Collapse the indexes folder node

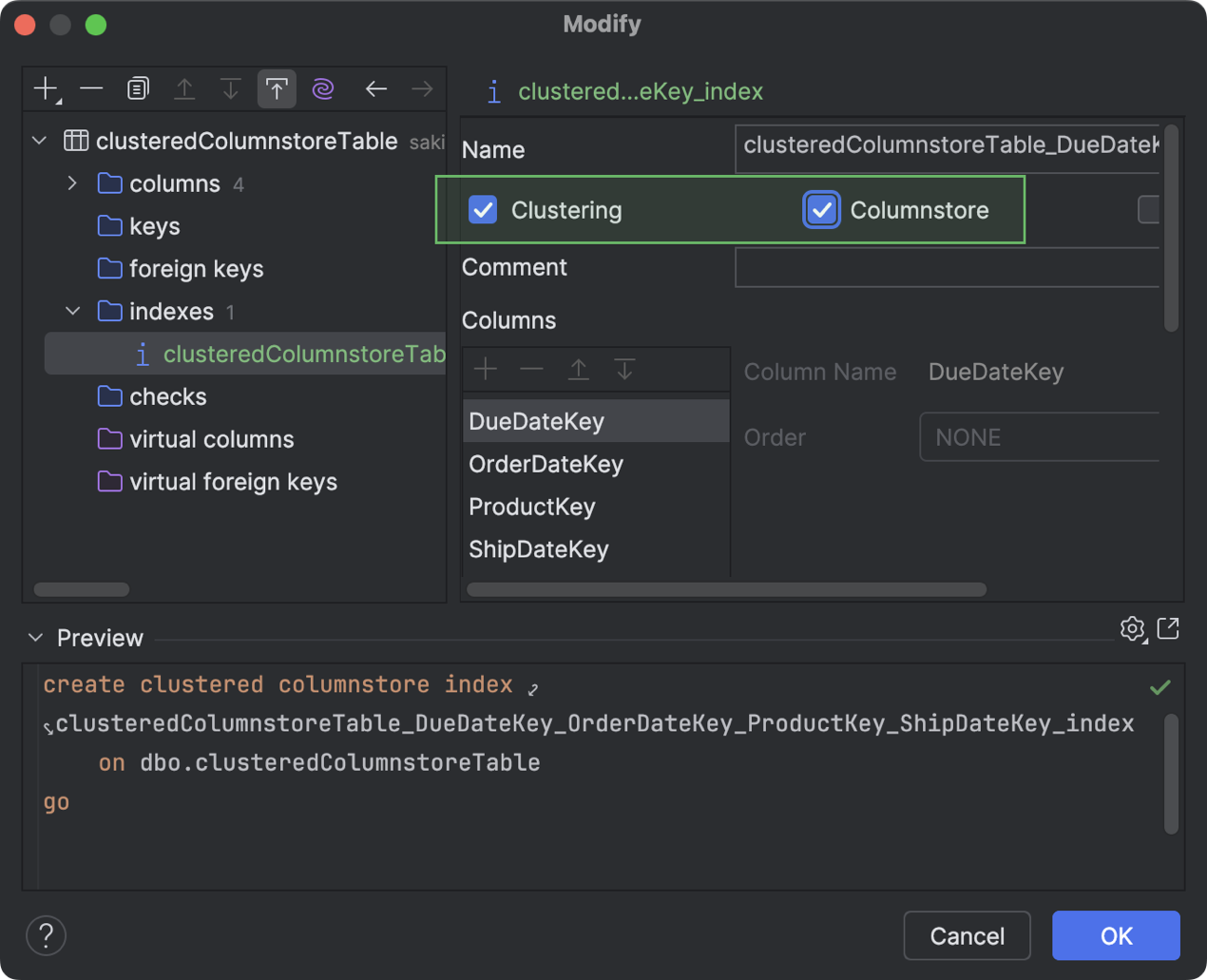click(72, 311)
